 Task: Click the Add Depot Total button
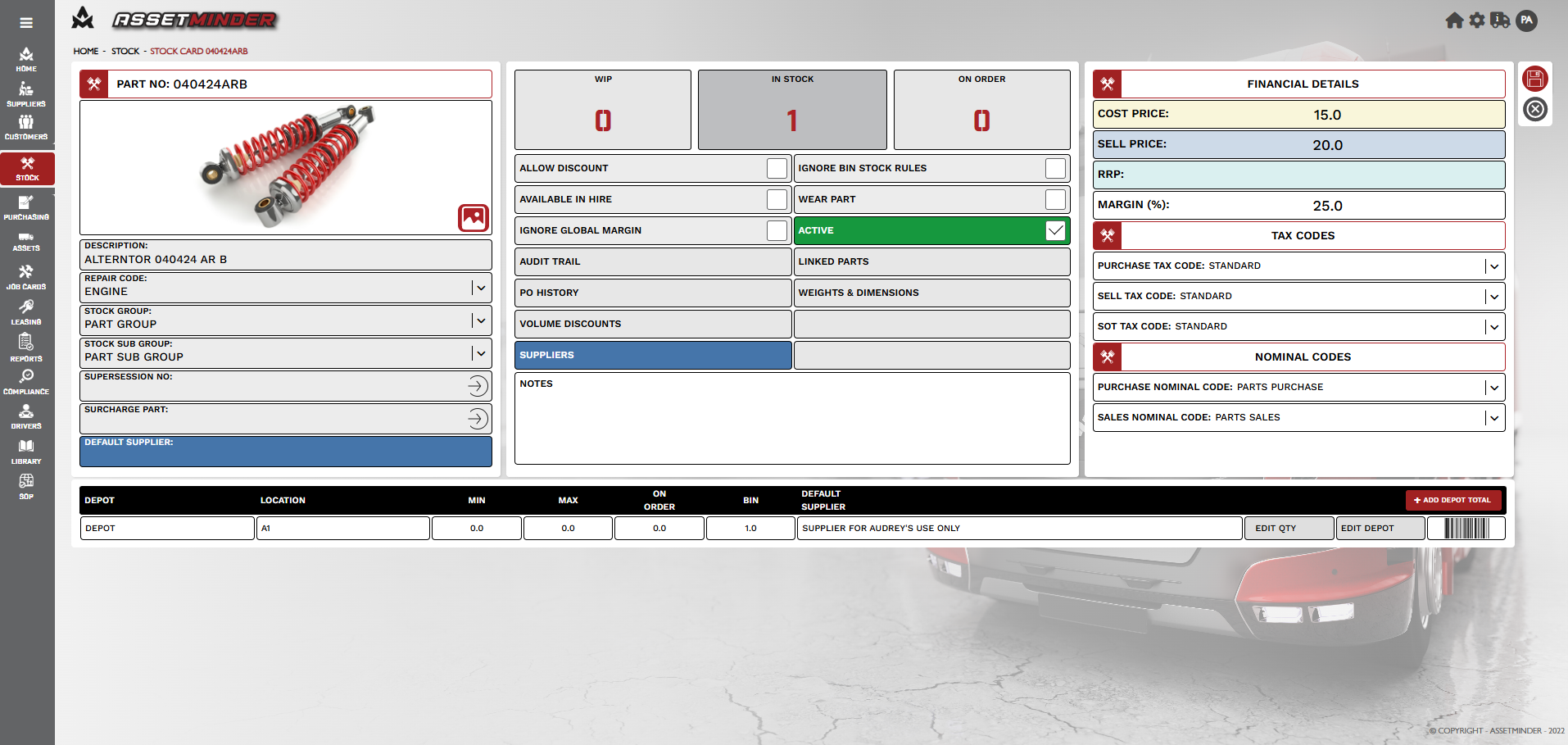pos(1453,500)
